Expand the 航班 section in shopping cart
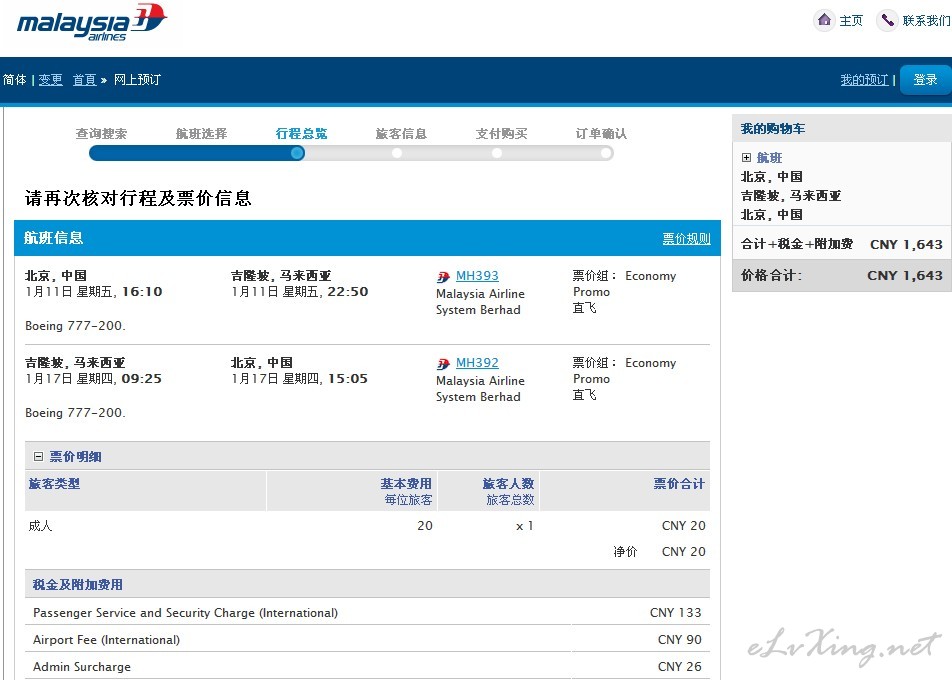This screenshot has height=680, width=952. (x=746, y=158)
